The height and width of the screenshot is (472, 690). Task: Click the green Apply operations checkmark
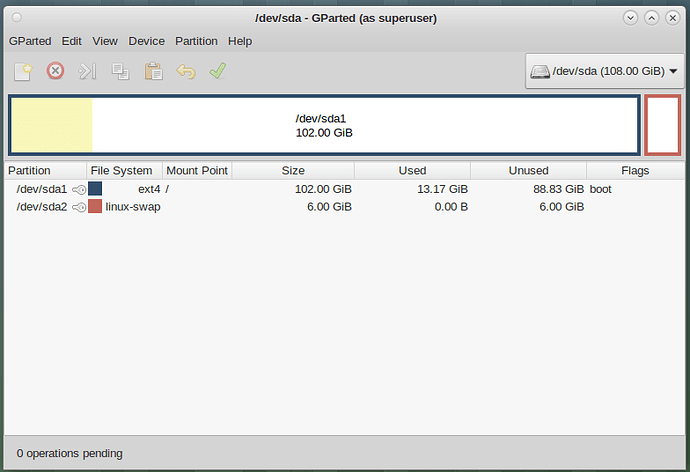[x=218, y=70]
